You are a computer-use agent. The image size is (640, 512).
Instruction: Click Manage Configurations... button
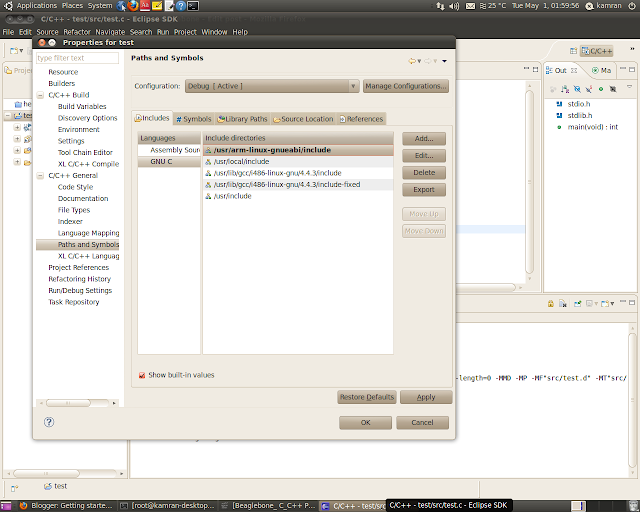click(x=406, y=86)
